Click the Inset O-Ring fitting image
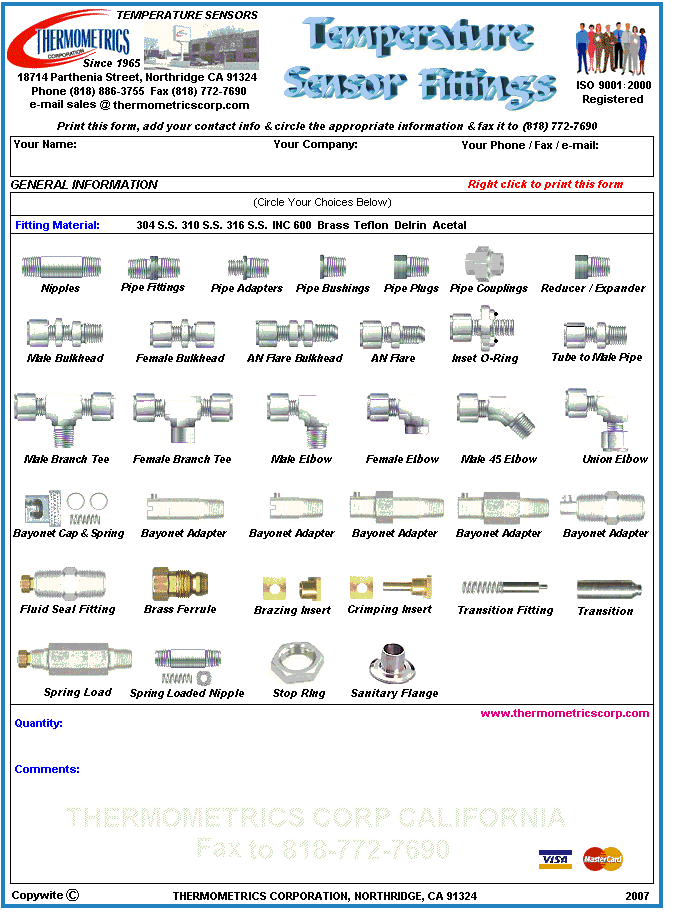This screenshot has height=916, width=682. 484,328
